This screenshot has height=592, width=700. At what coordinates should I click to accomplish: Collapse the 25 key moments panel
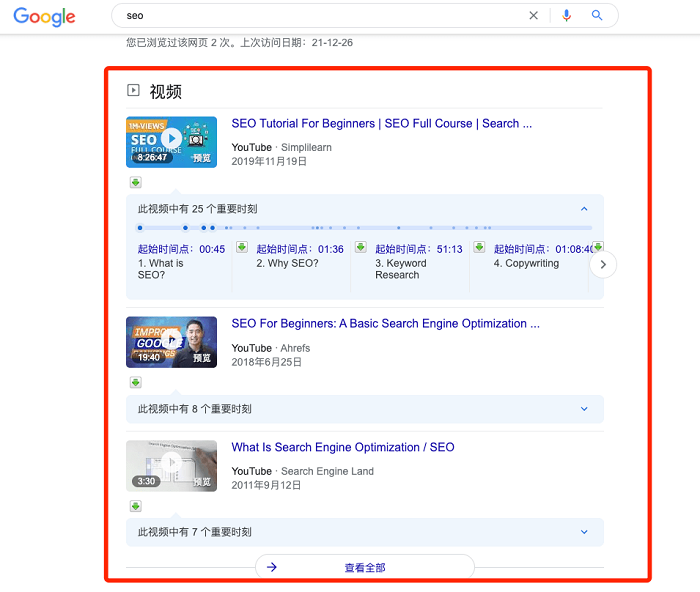coord(584,209)
